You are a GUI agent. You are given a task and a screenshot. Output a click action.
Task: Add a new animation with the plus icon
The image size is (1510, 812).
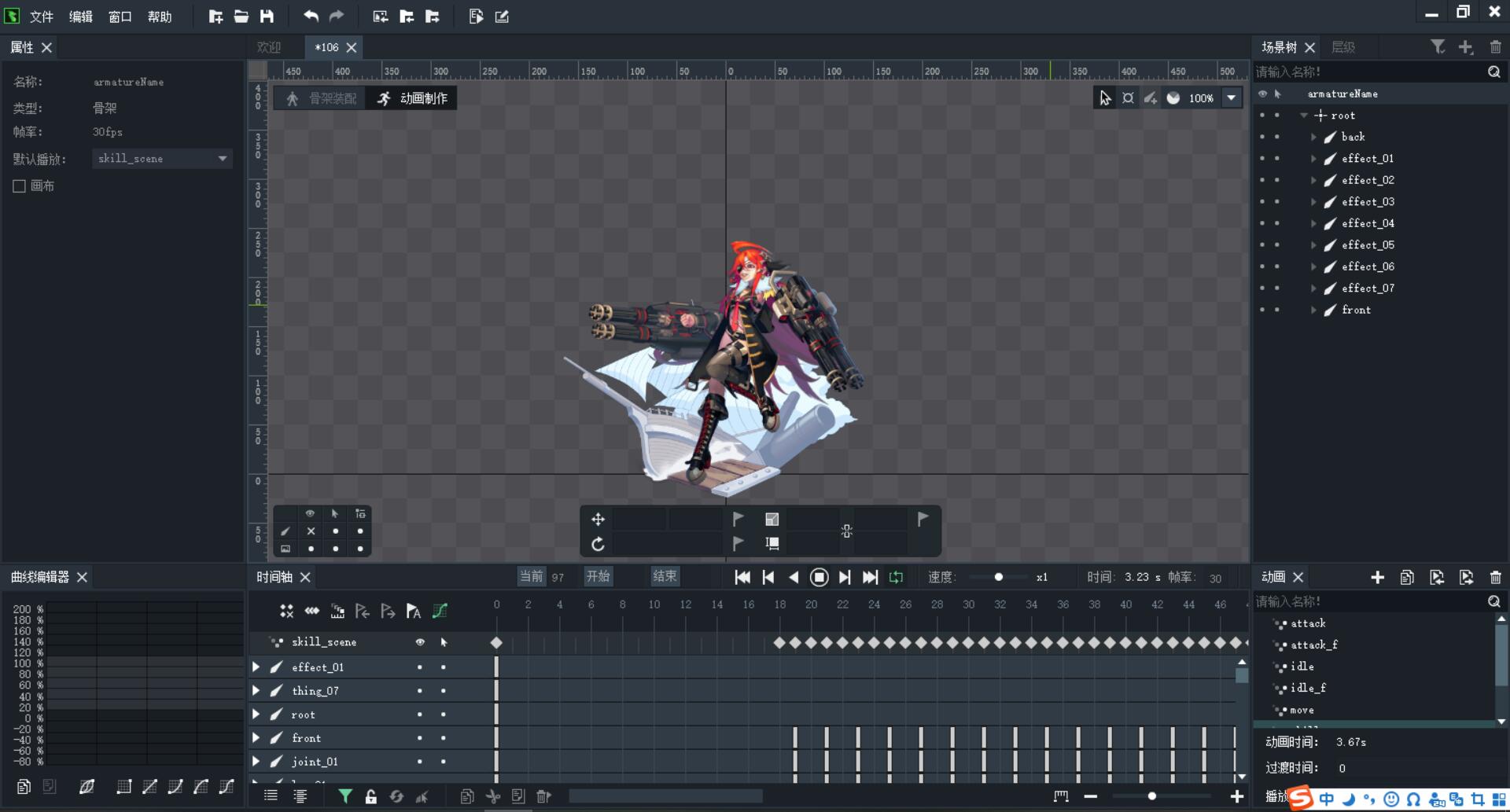1377,577
